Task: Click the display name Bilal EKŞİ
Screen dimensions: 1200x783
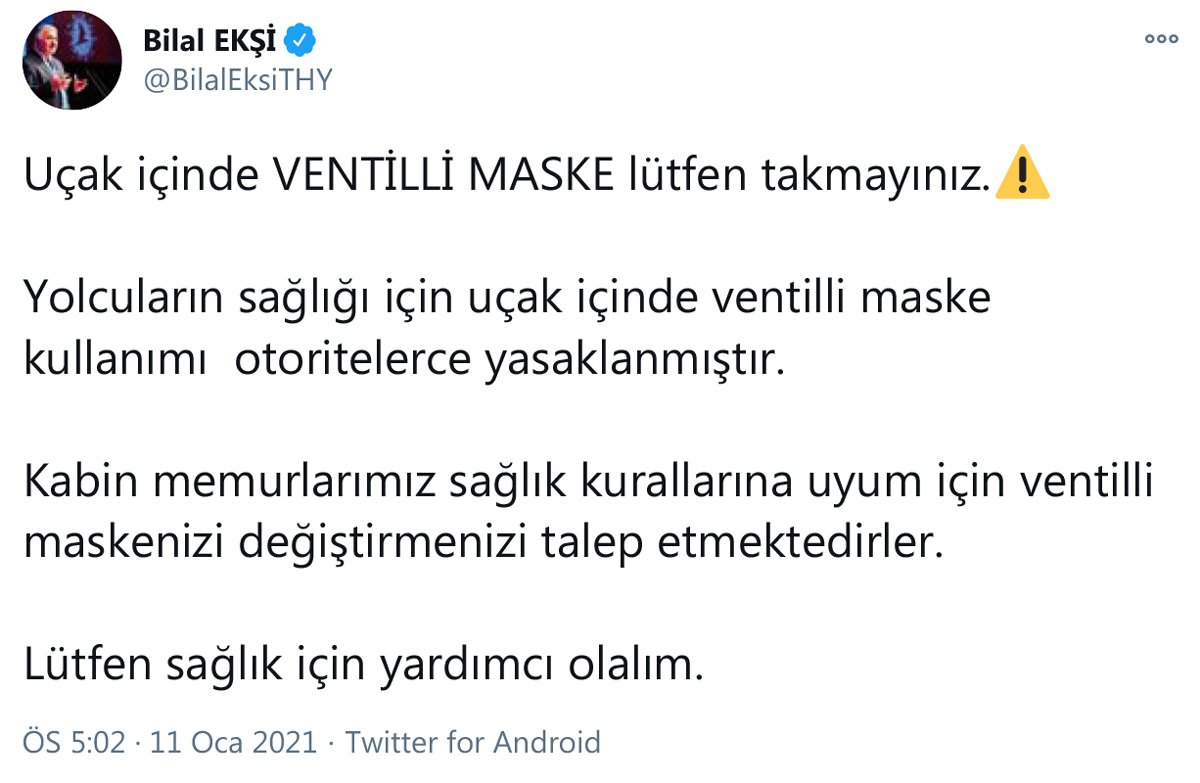Action: tap(211, 41)
